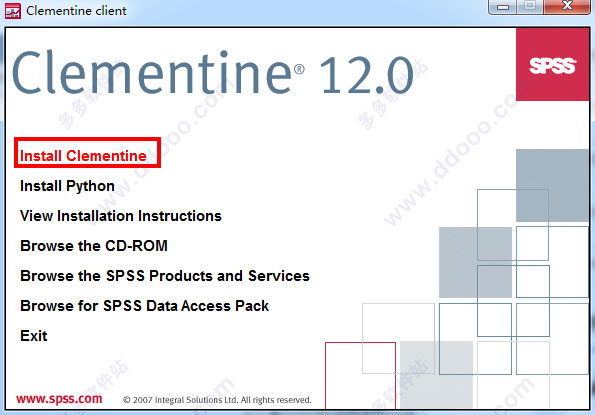Click the 2007 Integral Solutions copyright text
This screenshot has width=595, height=415.
217,400
